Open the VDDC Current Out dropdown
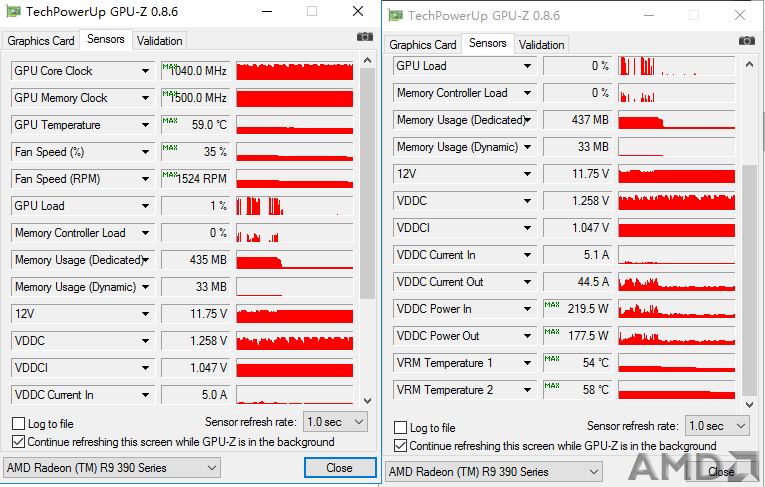The width and height of the screenshot is (765, 487). coord(527,282)
